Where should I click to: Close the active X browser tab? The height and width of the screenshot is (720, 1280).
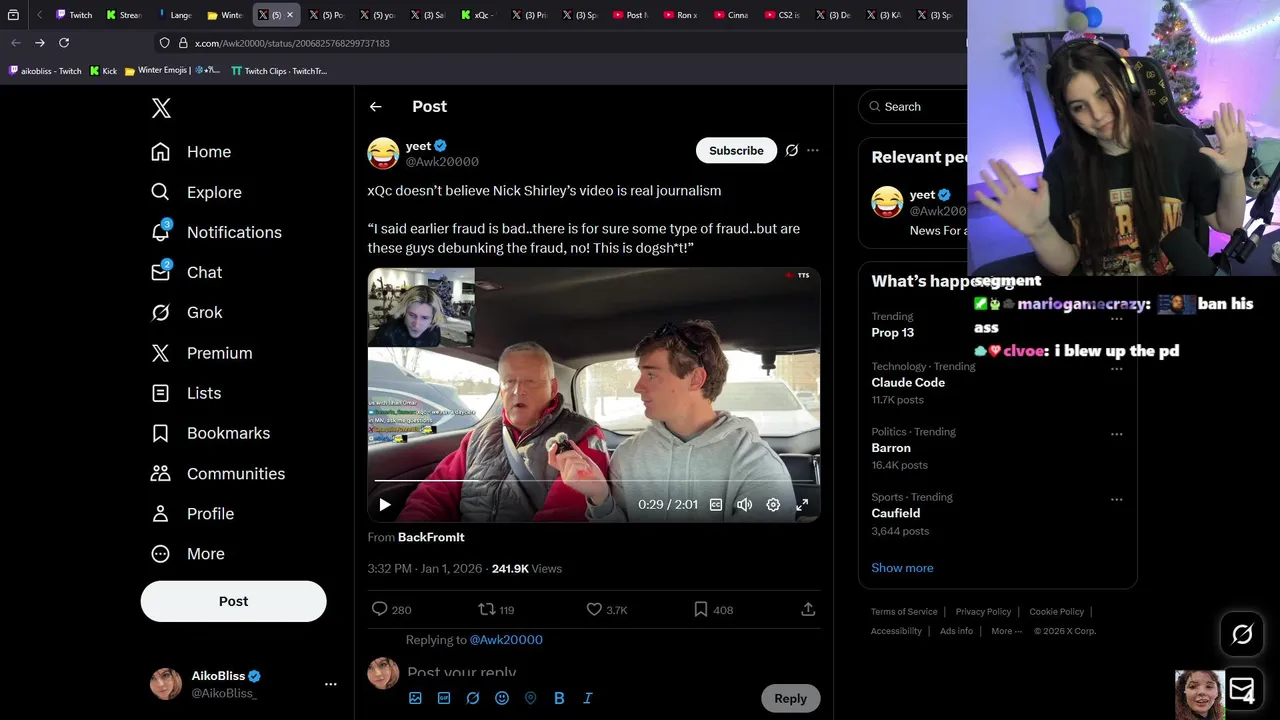coord(290,15)
